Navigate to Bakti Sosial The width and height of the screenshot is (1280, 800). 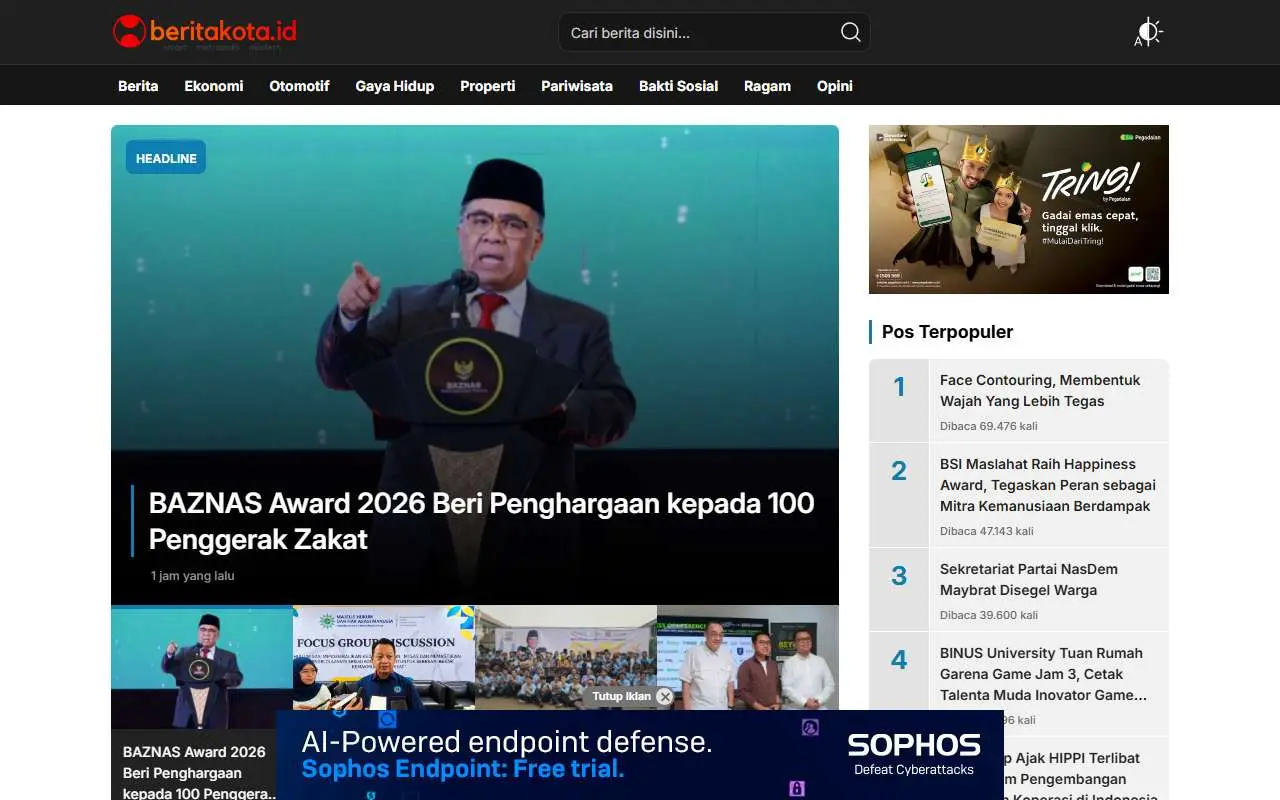click(678, 86)
